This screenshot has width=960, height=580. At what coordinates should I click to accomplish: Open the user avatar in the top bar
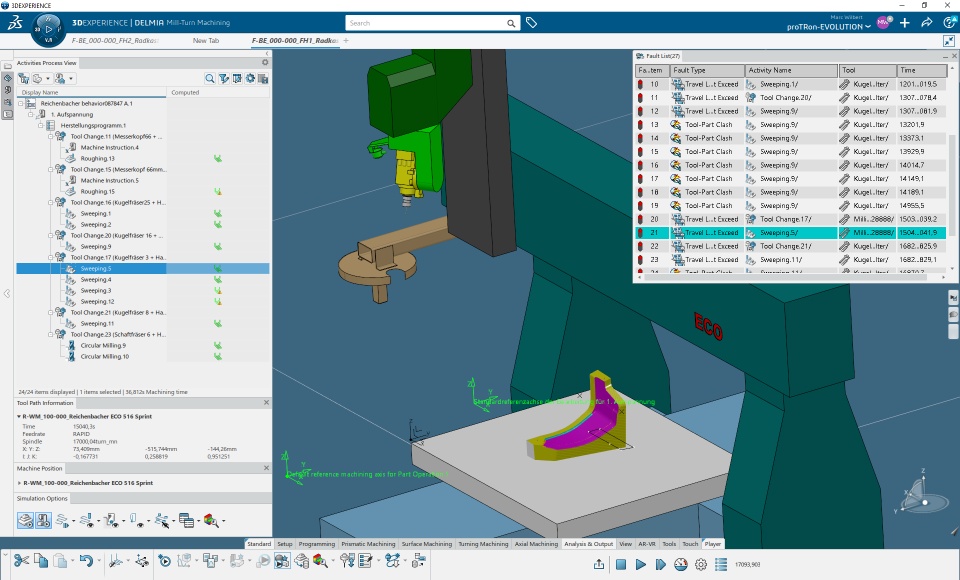pos(883,23)
